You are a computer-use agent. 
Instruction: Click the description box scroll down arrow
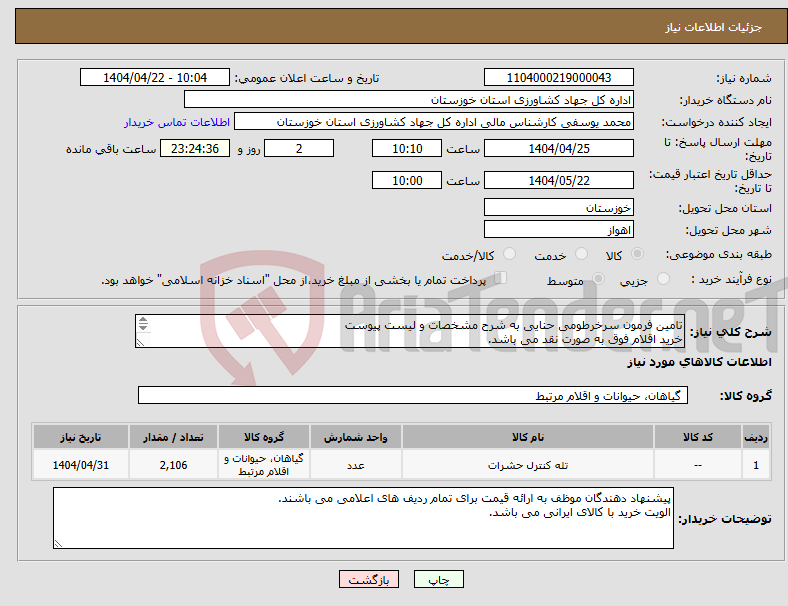coord(143,327)
